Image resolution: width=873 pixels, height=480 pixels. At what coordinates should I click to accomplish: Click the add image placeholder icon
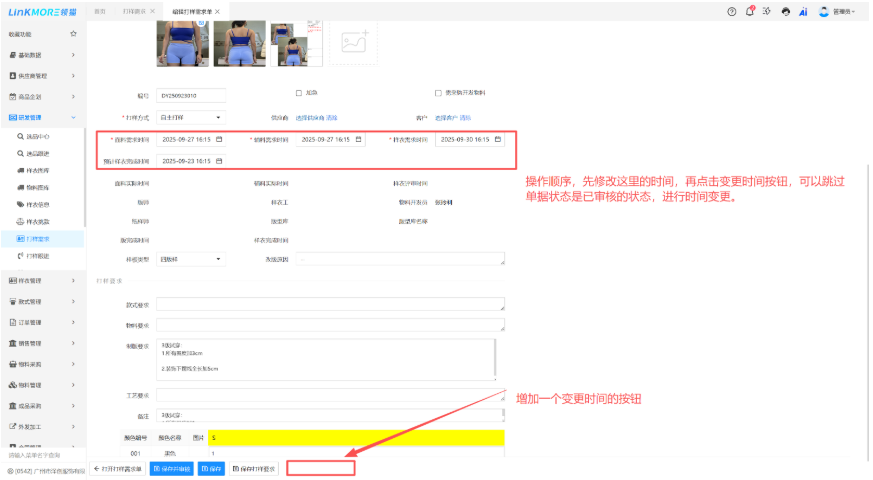352,42
